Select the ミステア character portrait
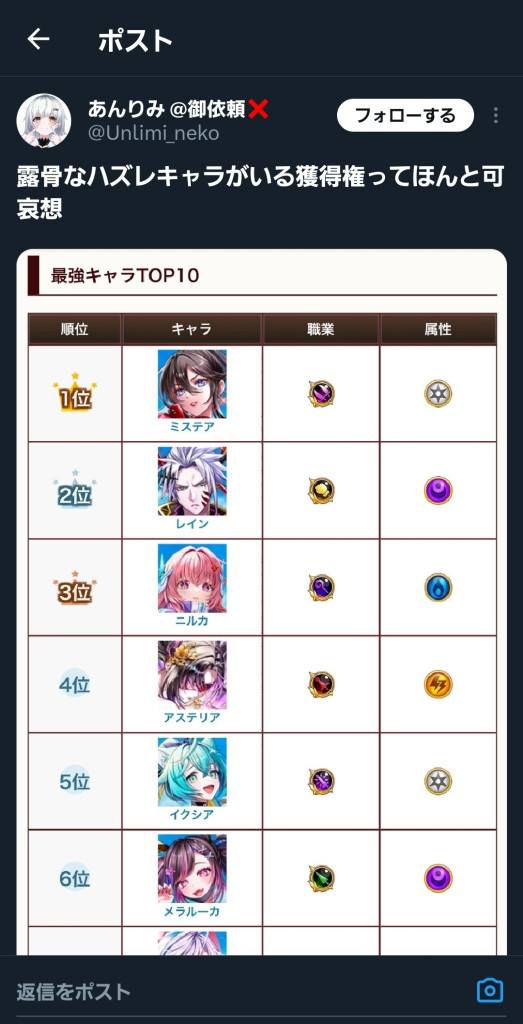The width and height of the screenshot is (523, 1024). pyautogui.click(x=192, y=384)
